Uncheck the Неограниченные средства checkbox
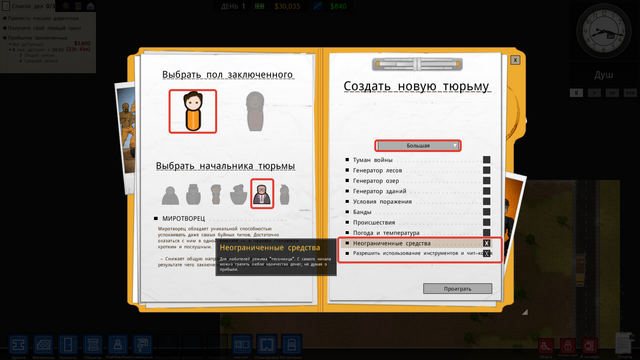Screen dimensions: 640x360 487,243
